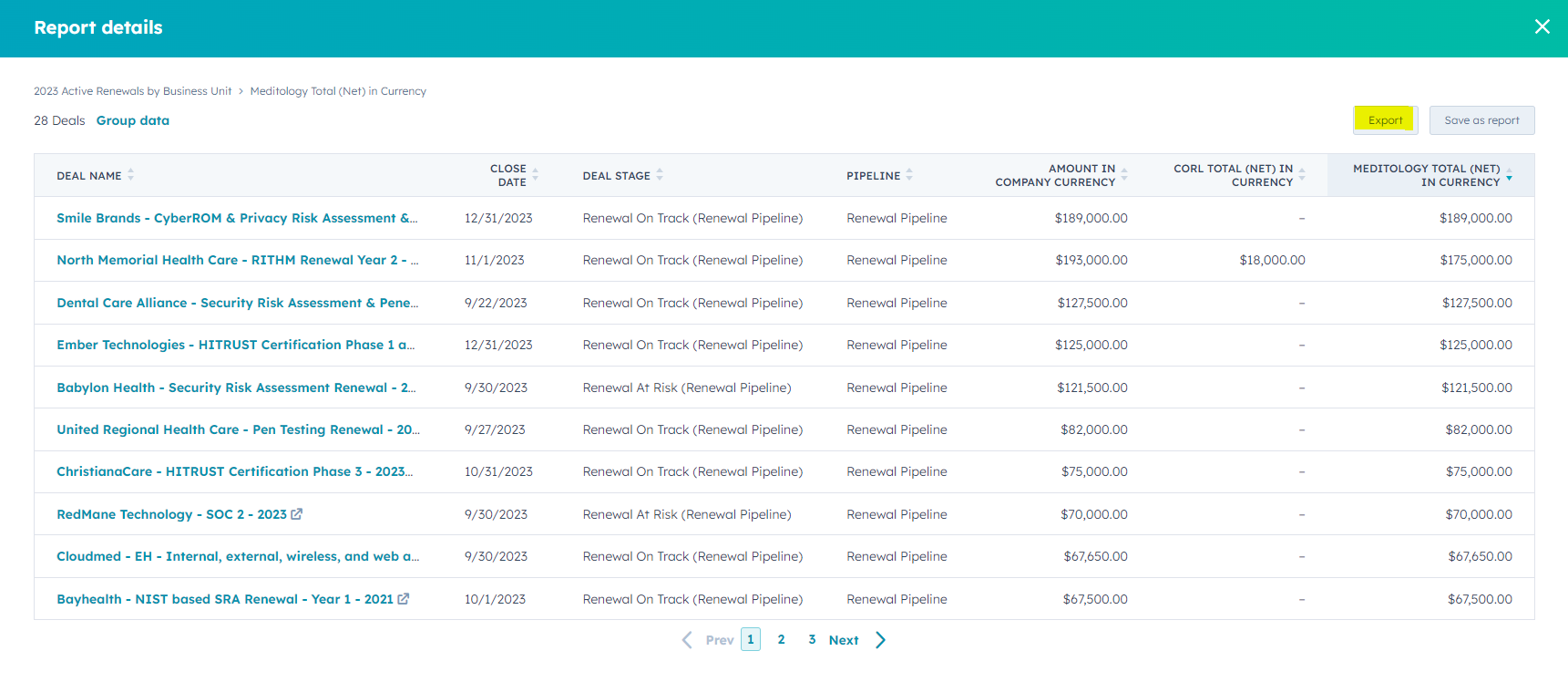Toggle Meditology Total (Net) sort direction
The width and height of the screenshot is (1568, 682).
1509,175
